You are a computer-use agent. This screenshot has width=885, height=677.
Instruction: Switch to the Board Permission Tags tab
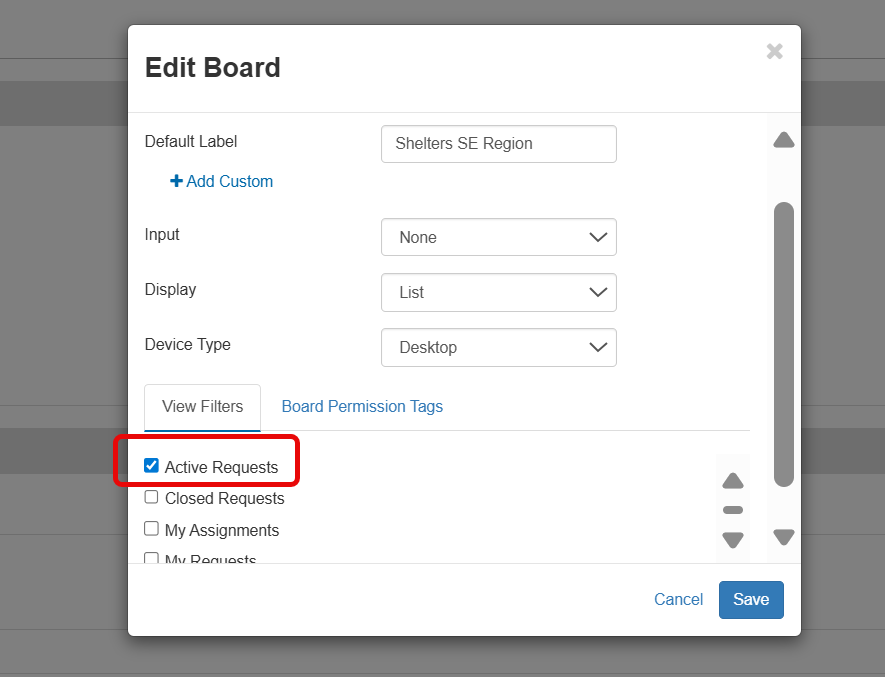click(x=362, y=406)
